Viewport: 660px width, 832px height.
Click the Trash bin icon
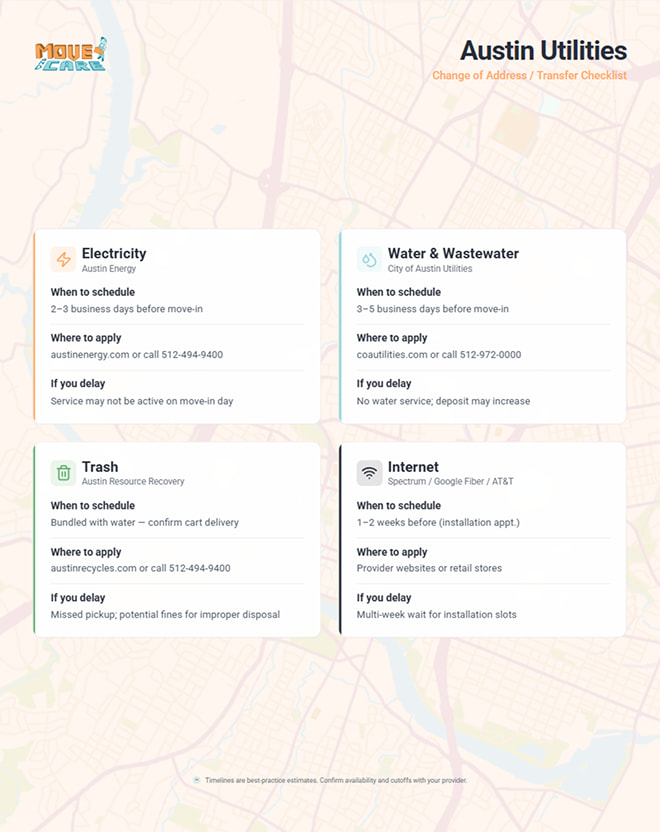pyautogui.click(x=63, y=473)
